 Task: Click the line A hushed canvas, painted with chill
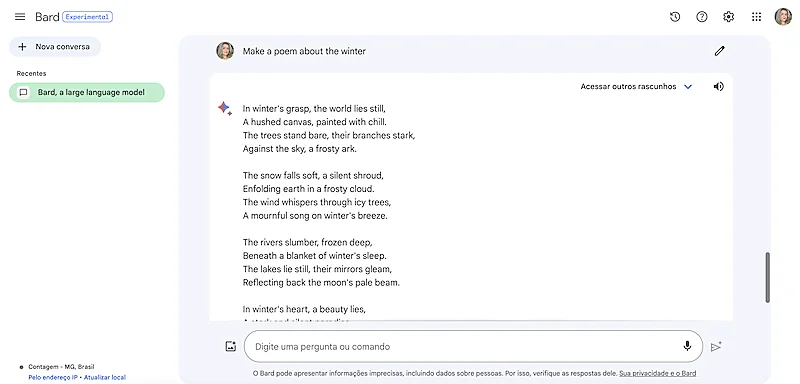[x=315, y=122]
